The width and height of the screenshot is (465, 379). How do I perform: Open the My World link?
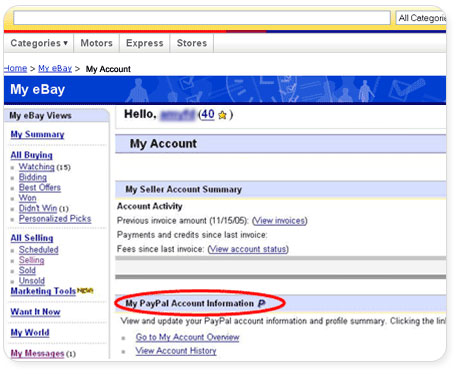pyautogui.click(x=30, y=333)
